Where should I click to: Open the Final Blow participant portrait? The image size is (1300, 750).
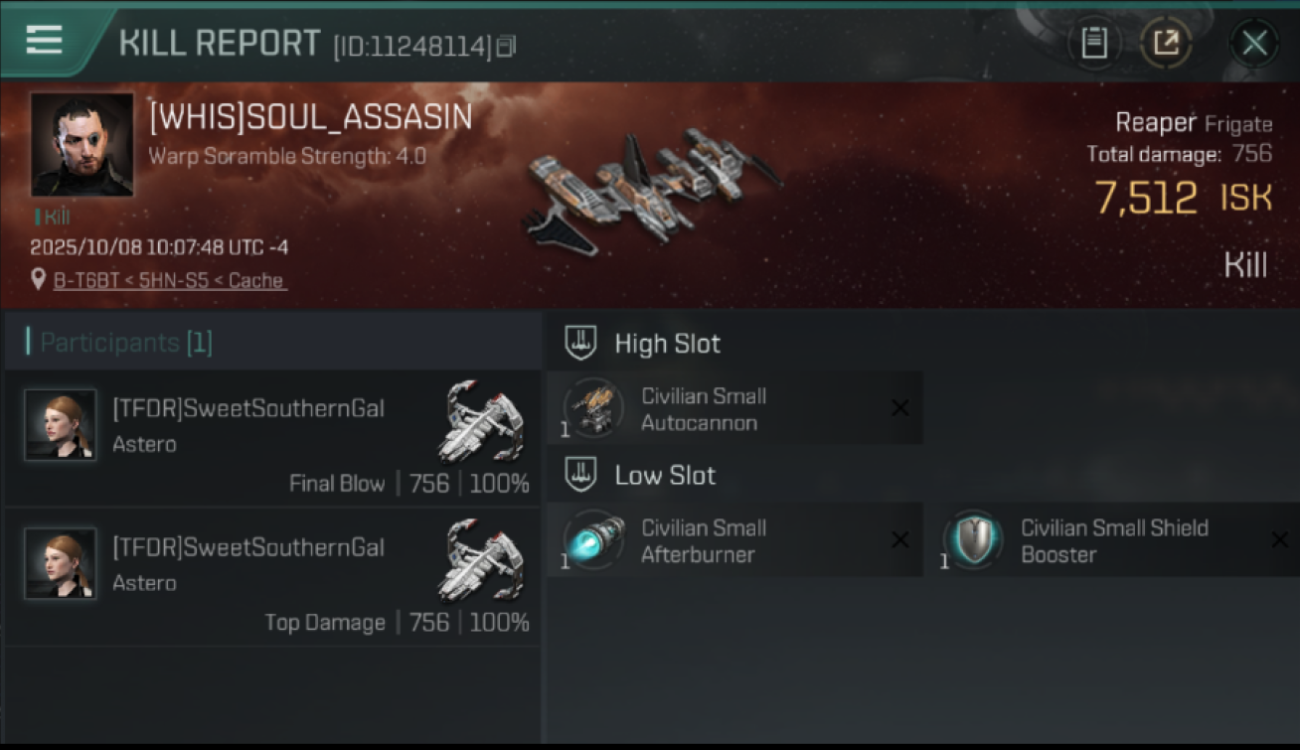(x=60, y=425)
